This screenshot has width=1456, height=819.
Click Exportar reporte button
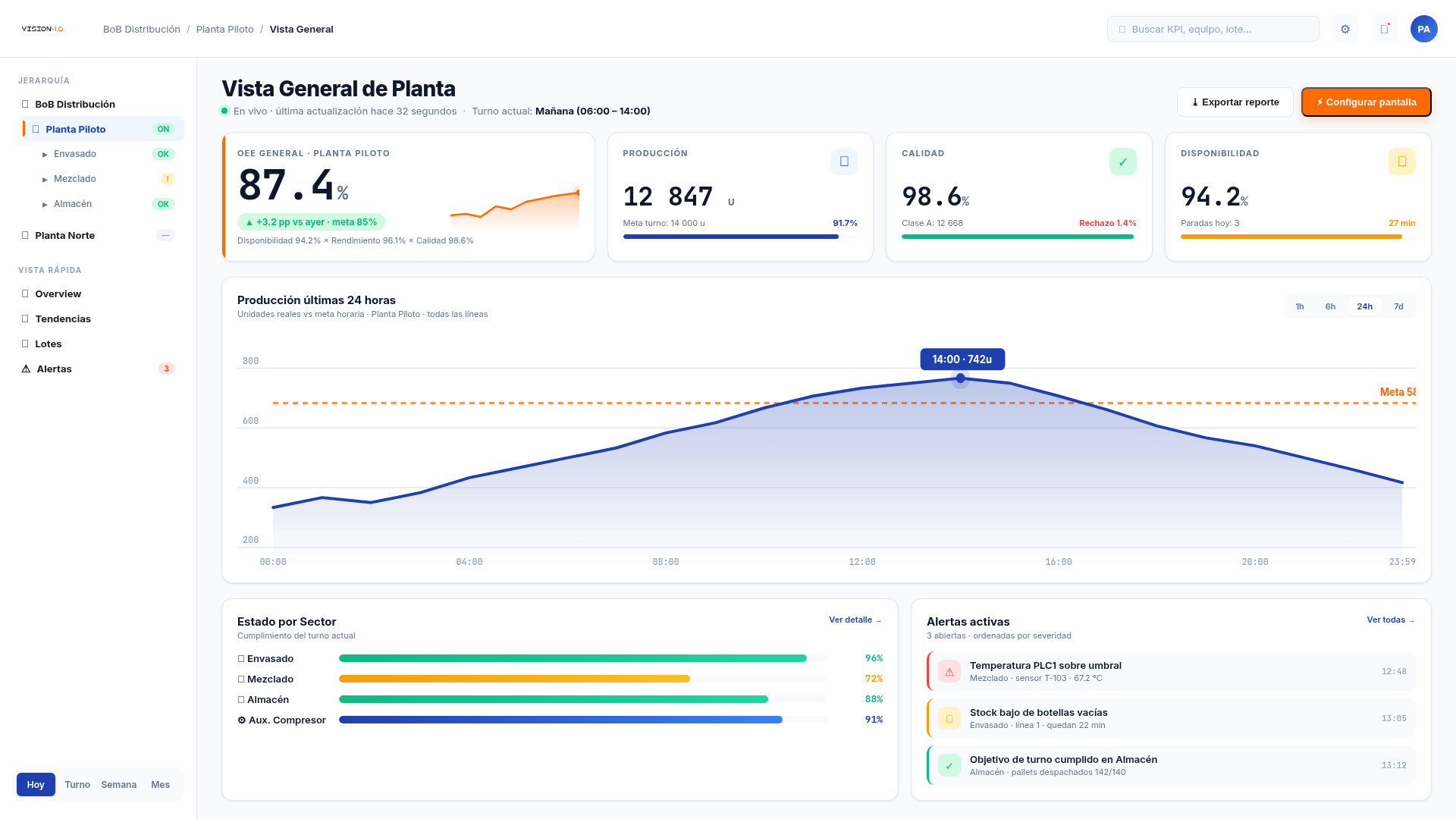pos(1235,102)
